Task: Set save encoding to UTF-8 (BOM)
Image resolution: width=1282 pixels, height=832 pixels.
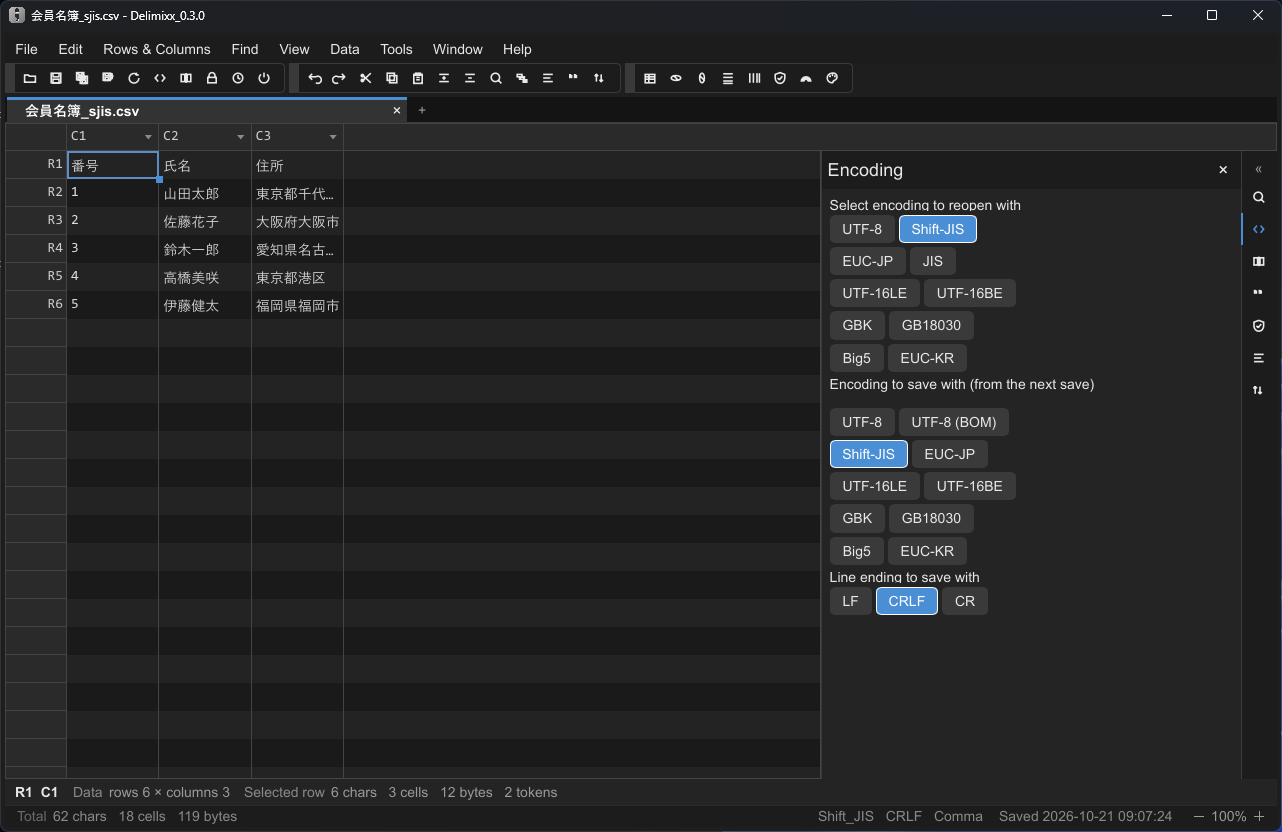Action: click(x=954, y=422)
